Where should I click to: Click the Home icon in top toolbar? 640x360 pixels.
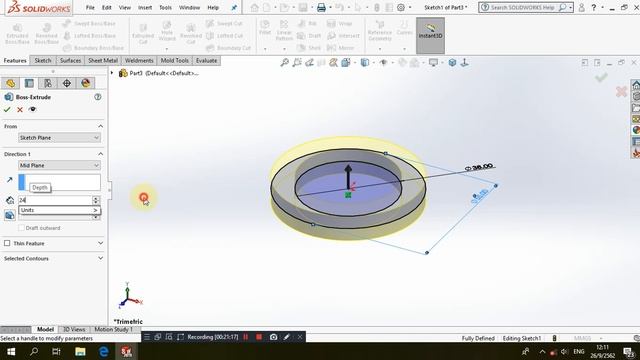click(x=254, y=7)
